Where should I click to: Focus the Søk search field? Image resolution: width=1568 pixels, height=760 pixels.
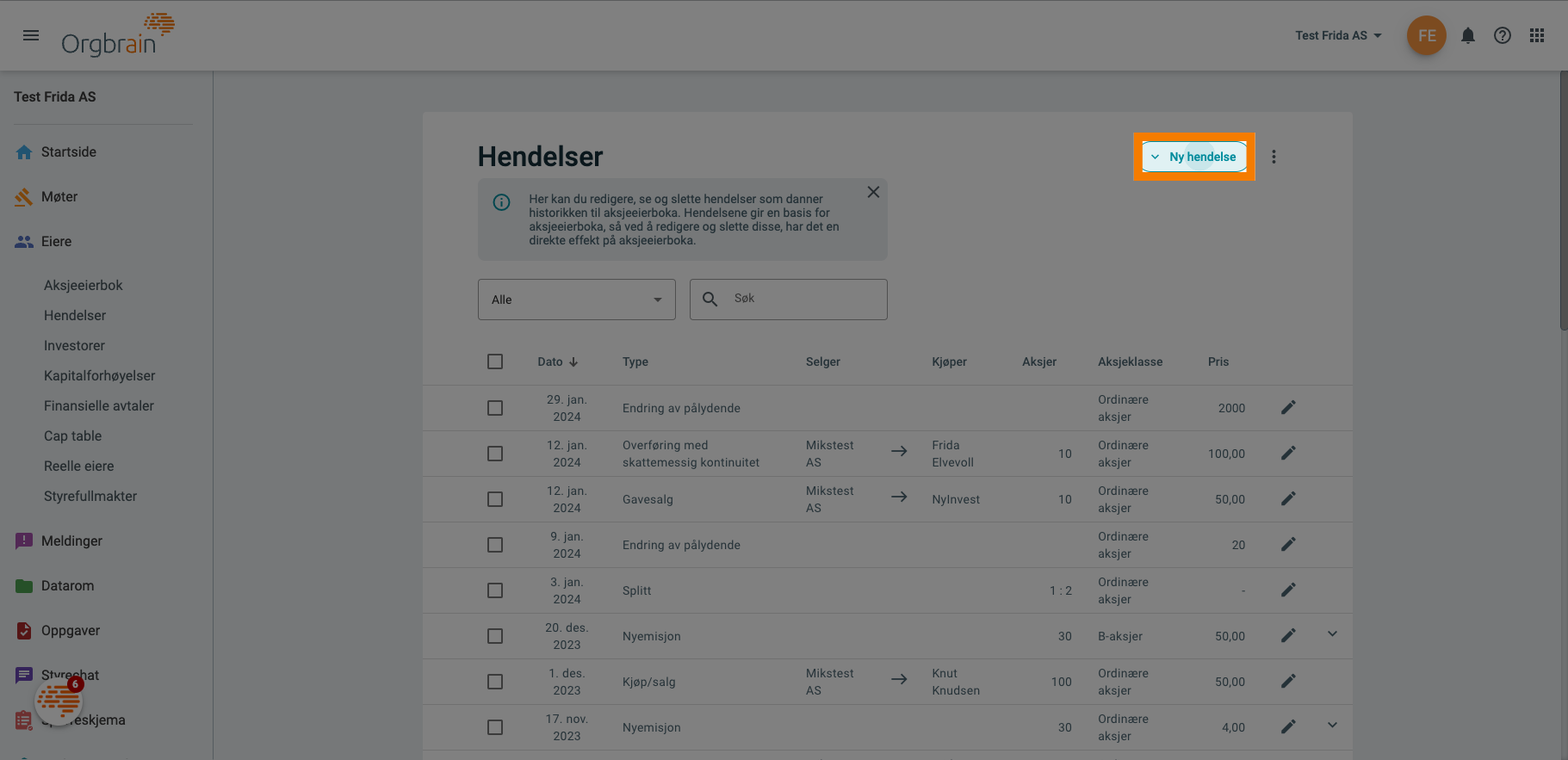(x=789, y=300)
